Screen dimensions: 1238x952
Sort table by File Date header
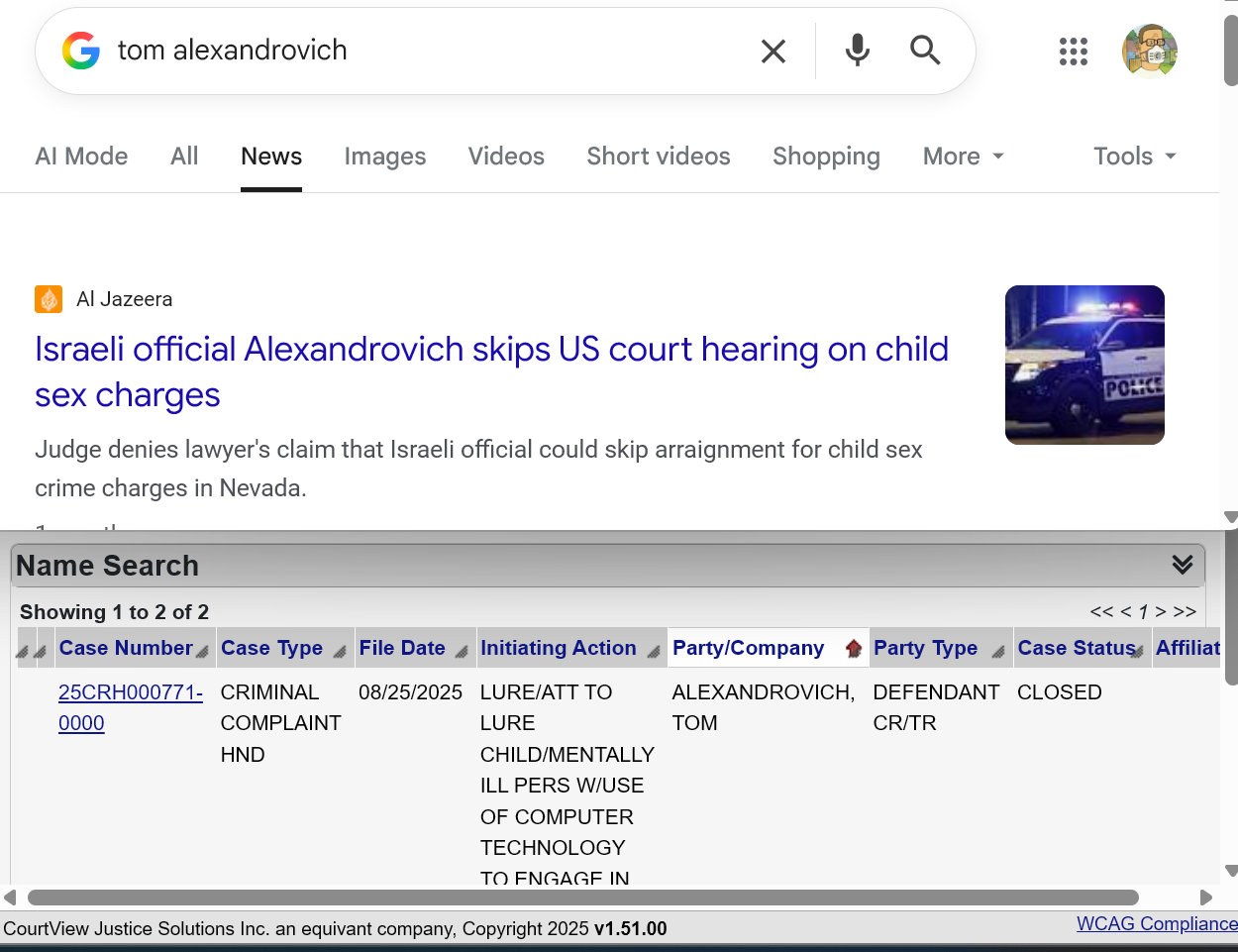(x=402, y=648)
